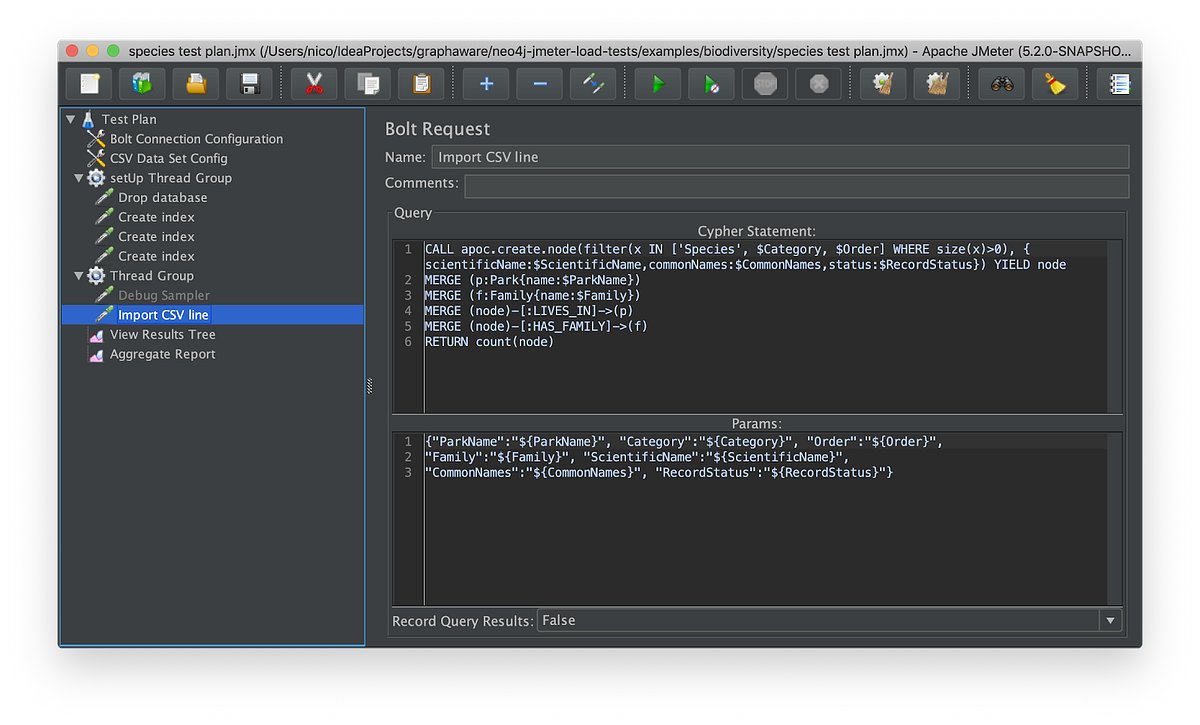Open the Templates dialog
Image resolution: width=1200 pixels, height=725 pixels.
142,84
